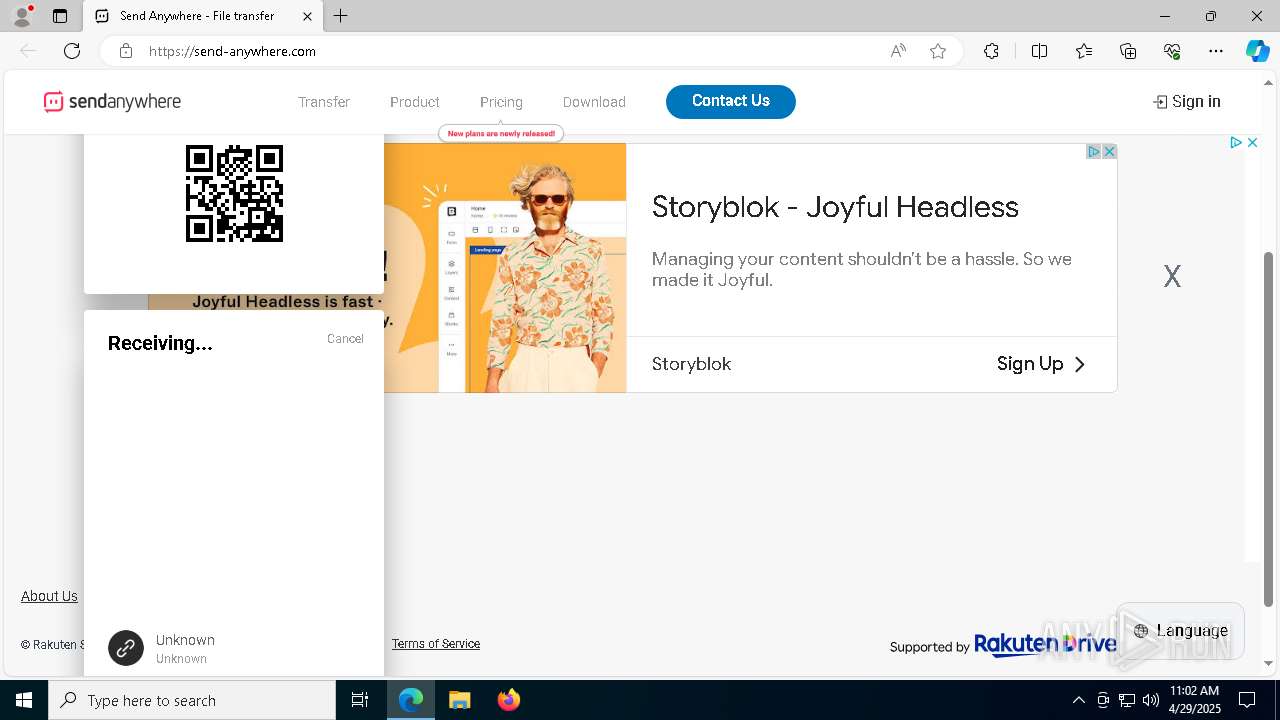This screenshot has height=720, width=1280.
Task: Click the Send Anywhere logo
Action: click(112, 101)
